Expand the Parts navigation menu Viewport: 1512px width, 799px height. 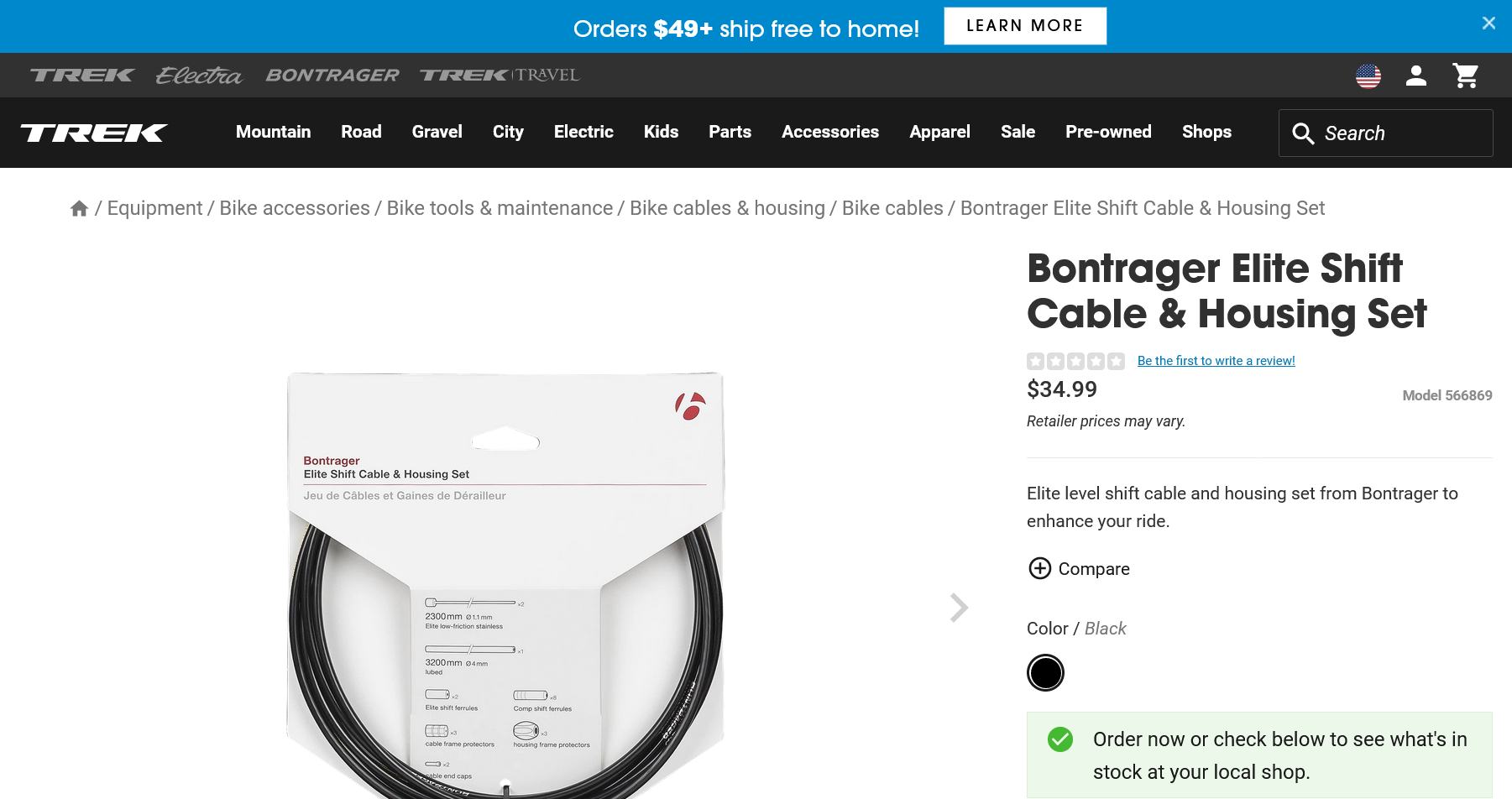pyautogui.click(x=730, y=132)
